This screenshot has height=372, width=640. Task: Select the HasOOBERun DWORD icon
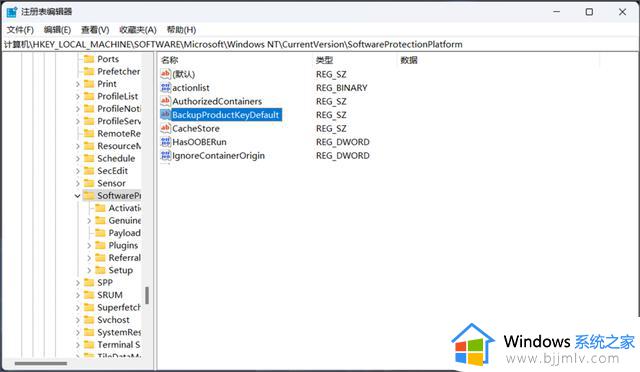point(165,142)
